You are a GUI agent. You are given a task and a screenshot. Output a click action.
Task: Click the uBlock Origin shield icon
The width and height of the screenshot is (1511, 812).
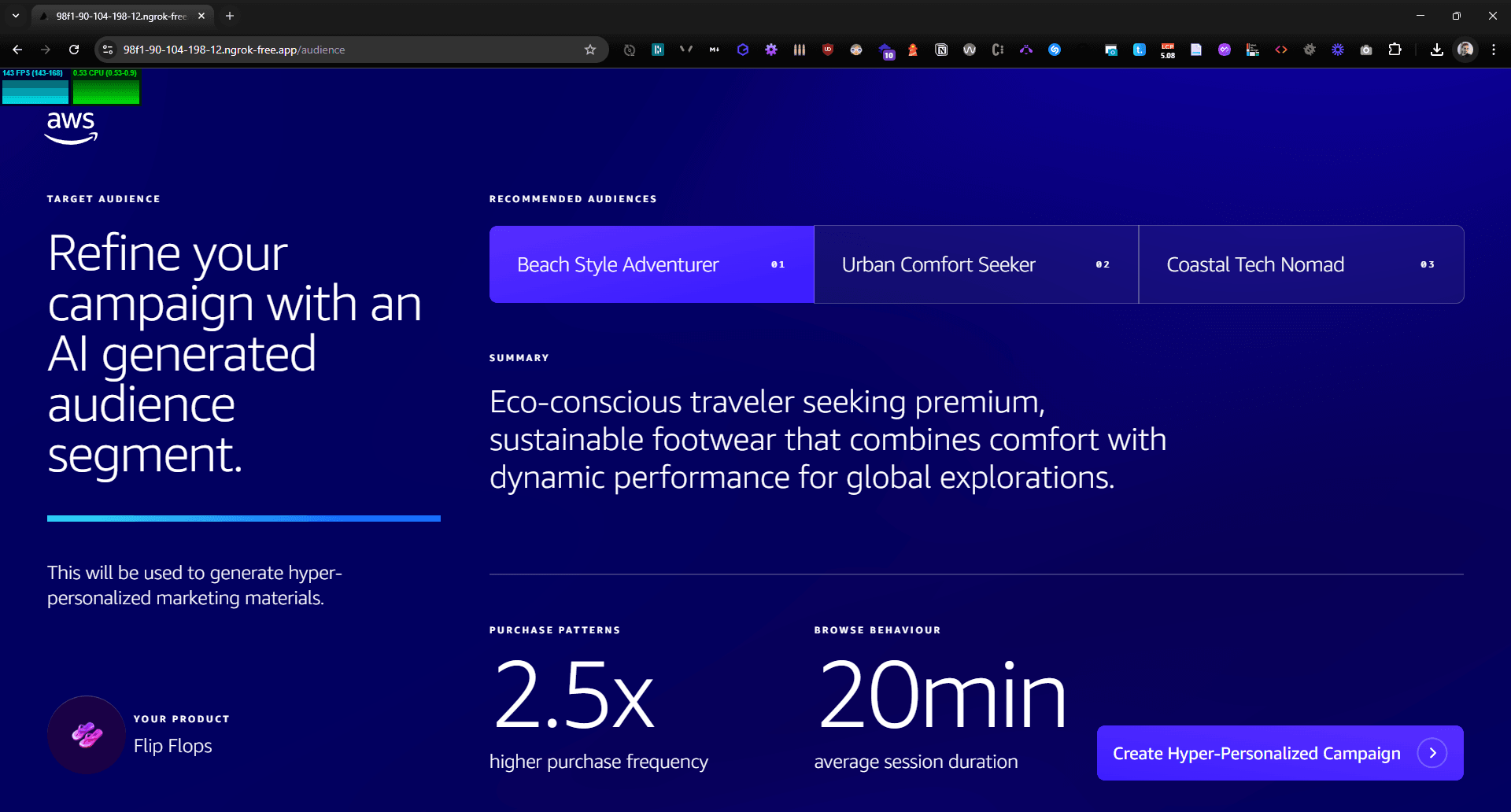click(x=828, y=50)
